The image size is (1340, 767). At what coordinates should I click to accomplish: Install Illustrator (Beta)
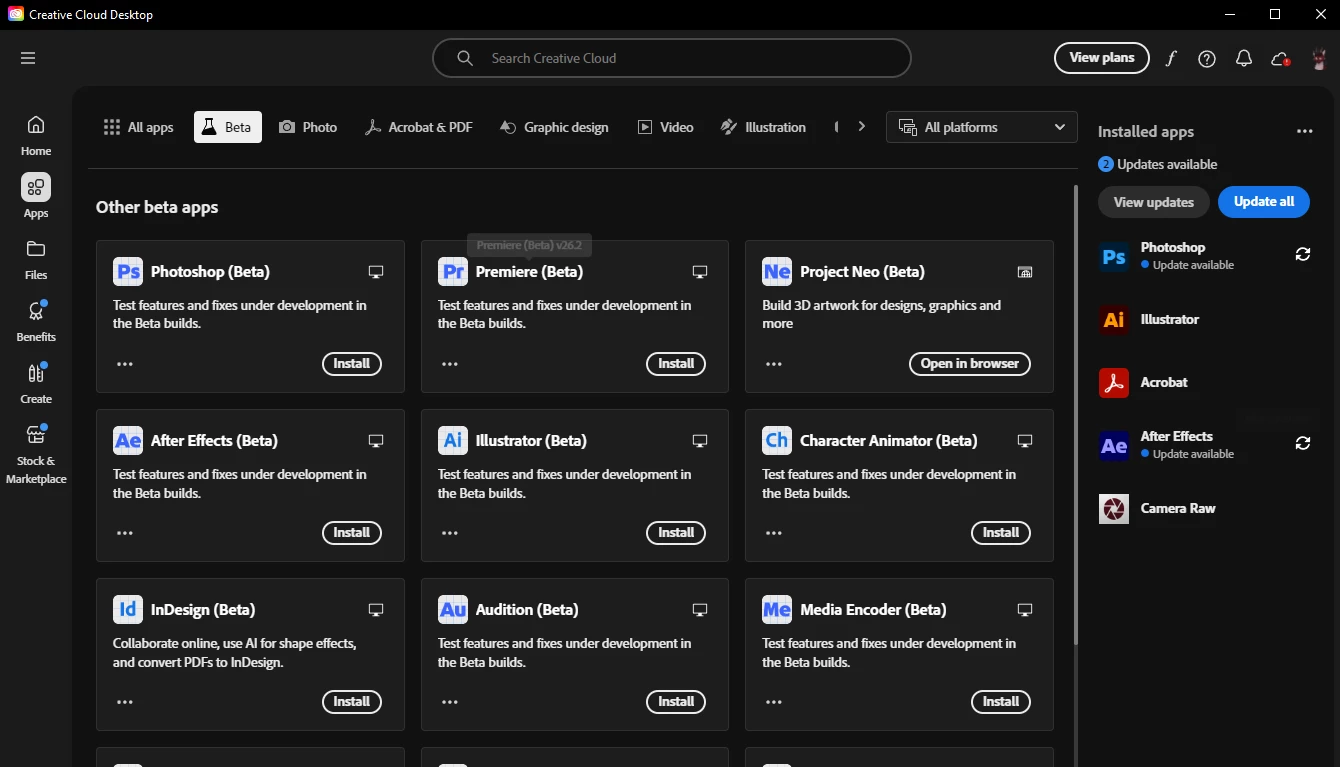(676, 533)
